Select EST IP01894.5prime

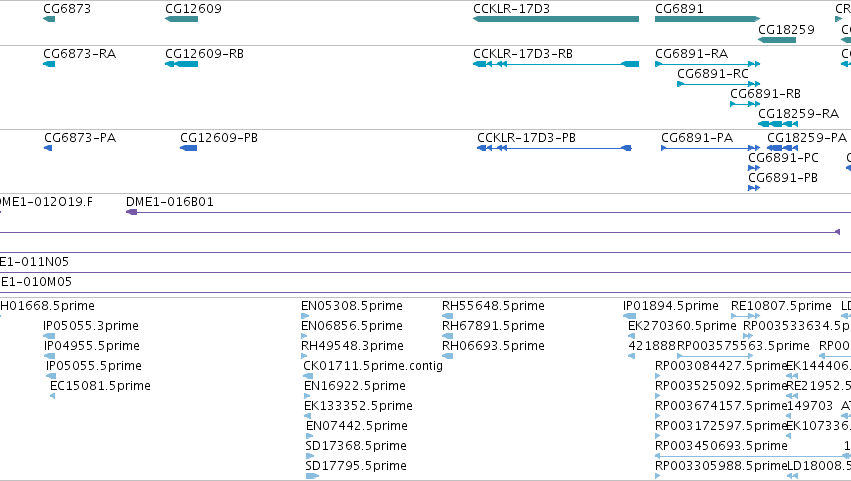pos(629,316)
